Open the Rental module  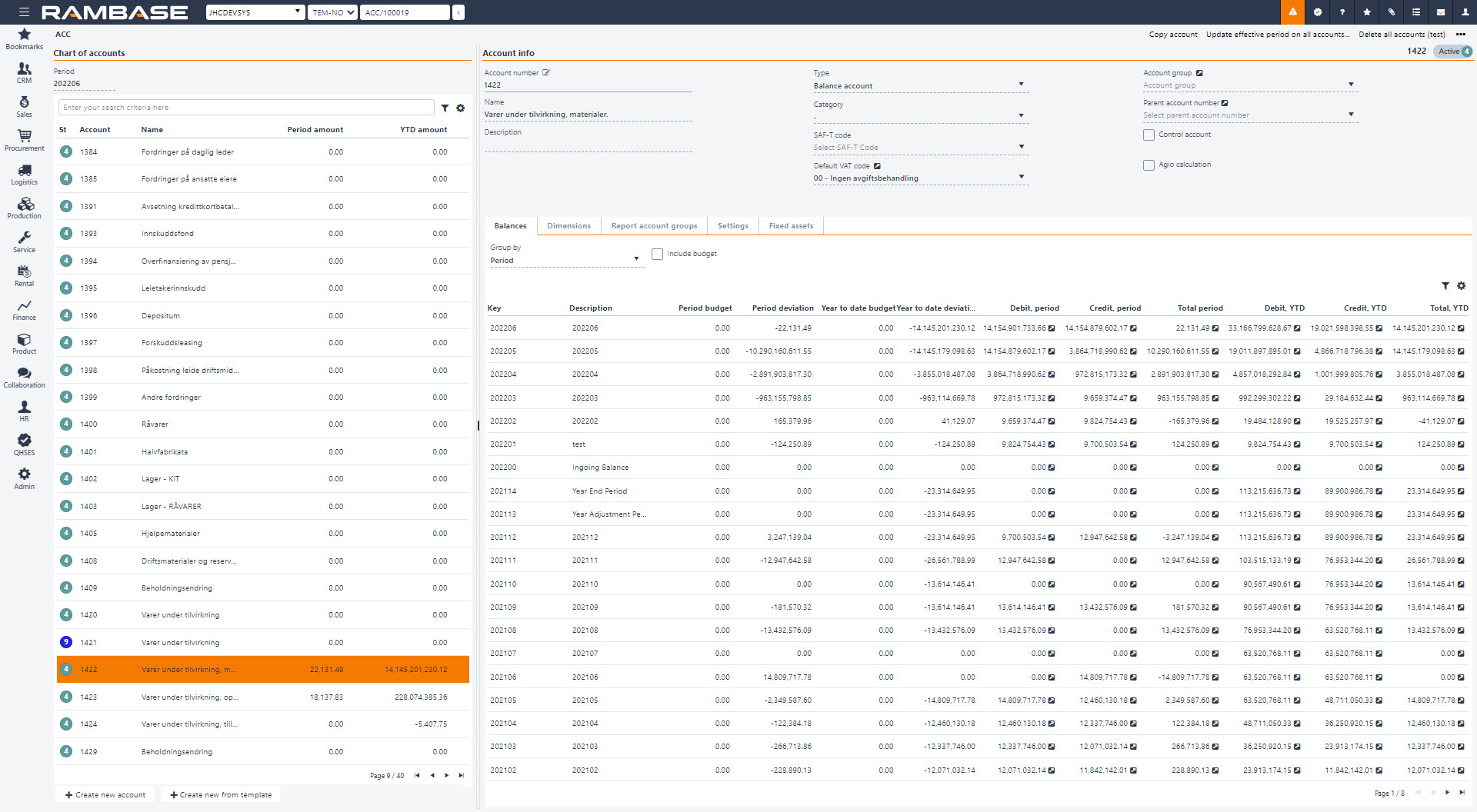point(25,276)
